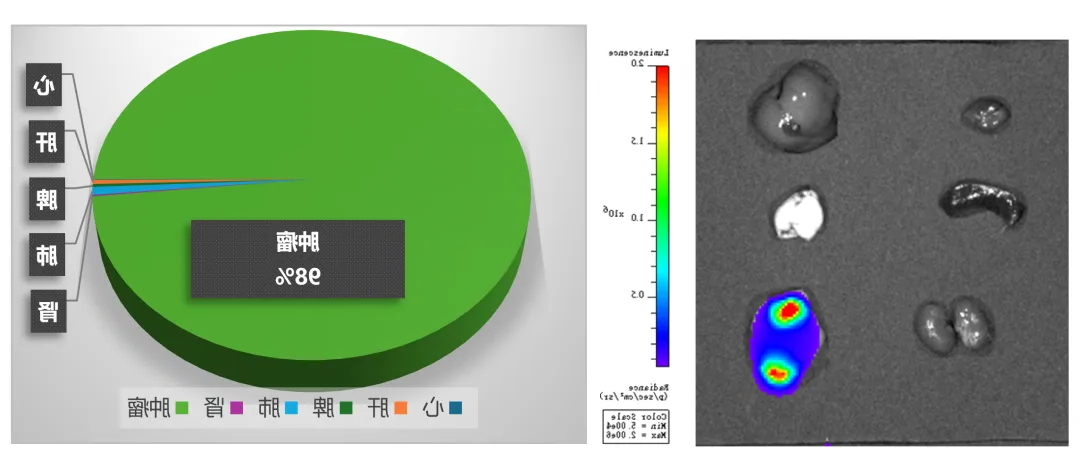Screen dimensions: 1080x469
Task: Click the tumor with the luminescence signal
Action: (784, 340)
